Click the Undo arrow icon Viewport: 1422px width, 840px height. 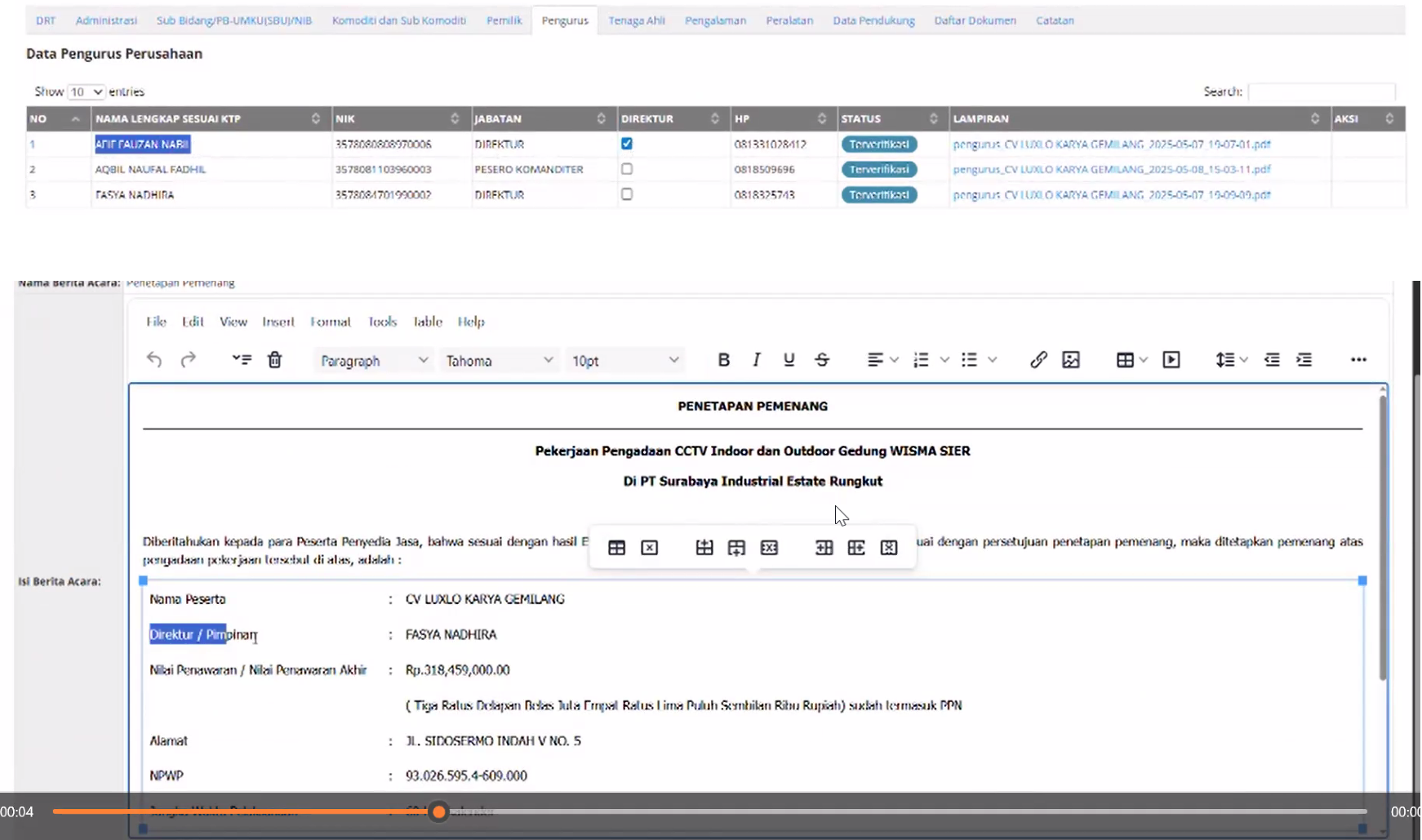coord(154,360)
